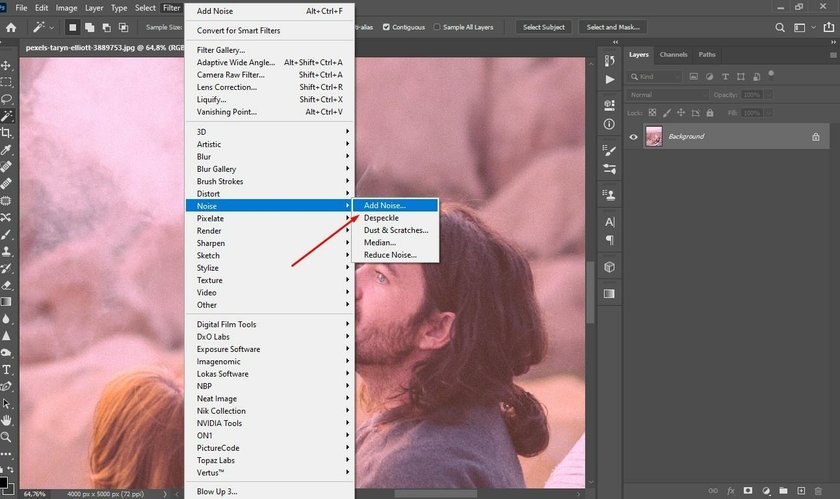
Task: Open the Image menu in menu bar
Action: [x=66, y=8]
